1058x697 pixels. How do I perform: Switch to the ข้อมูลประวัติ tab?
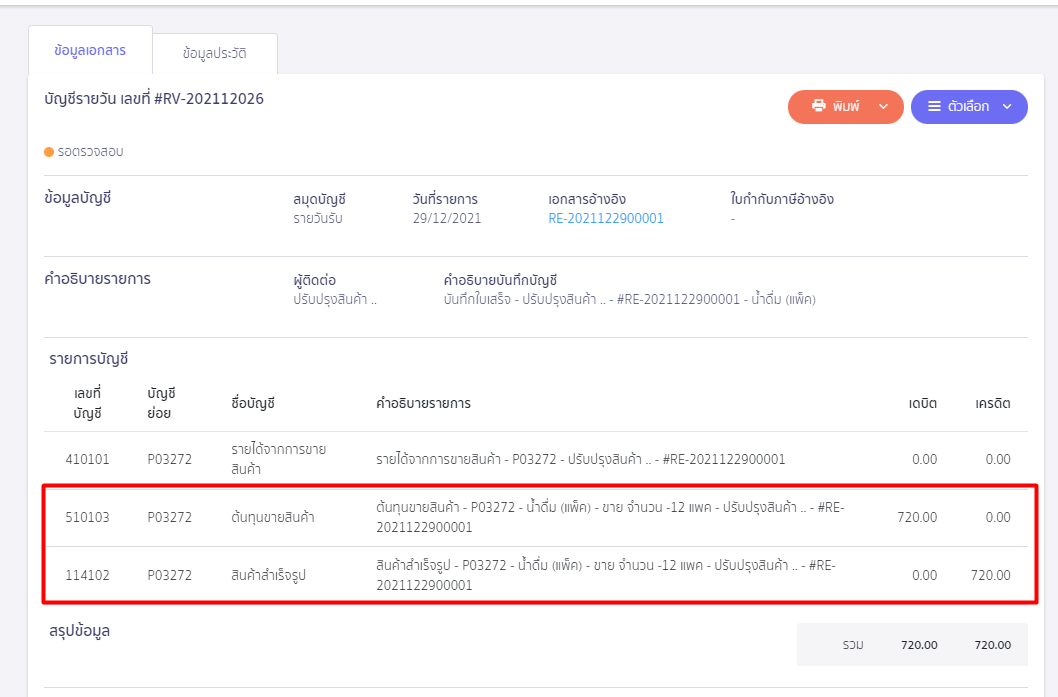215,53
